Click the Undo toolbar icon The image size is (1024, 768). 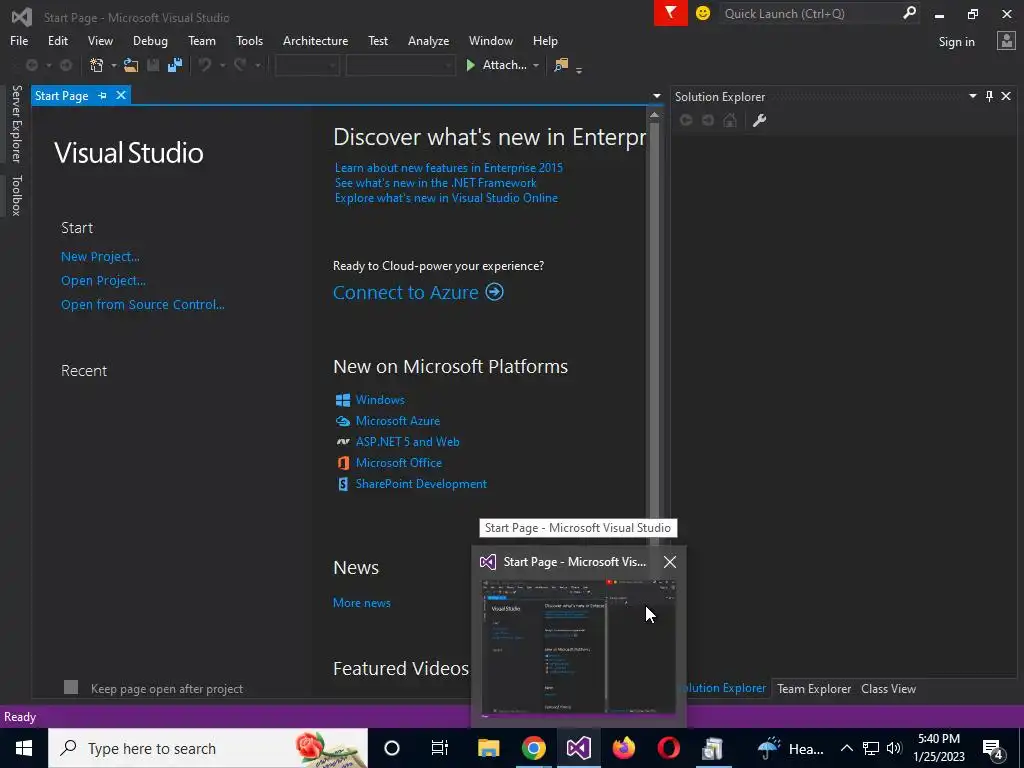[x=205, y=65]
